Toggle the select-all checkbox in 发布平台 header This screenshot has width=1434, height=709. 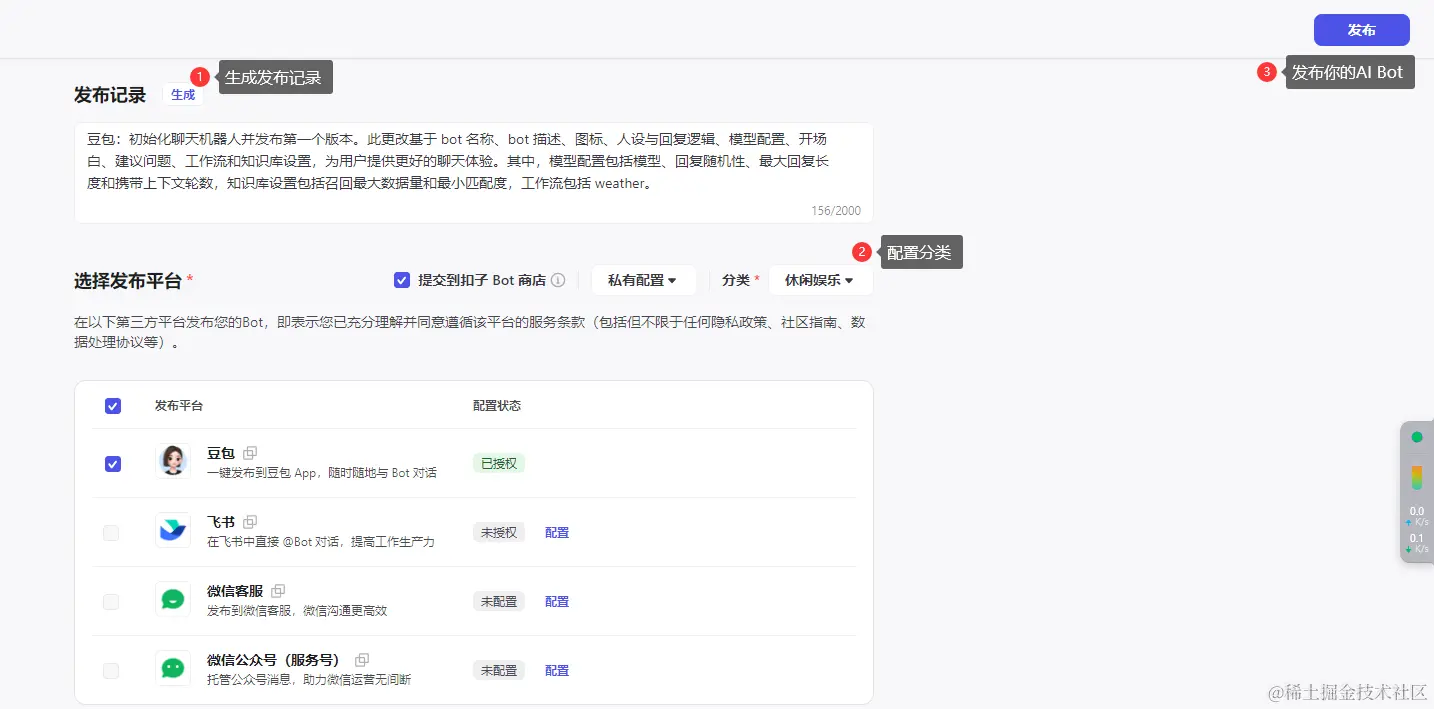[x=113, y=406]
